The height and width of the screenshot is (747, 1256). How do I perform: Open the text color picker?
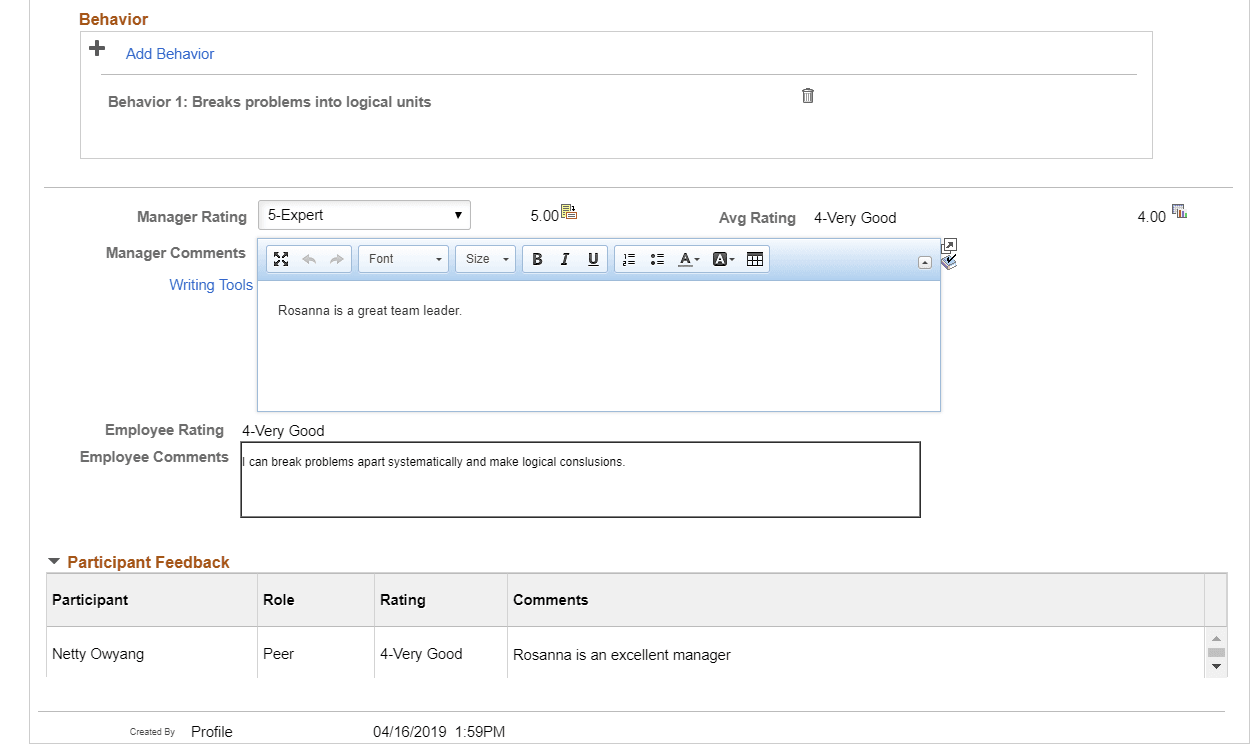687,258
